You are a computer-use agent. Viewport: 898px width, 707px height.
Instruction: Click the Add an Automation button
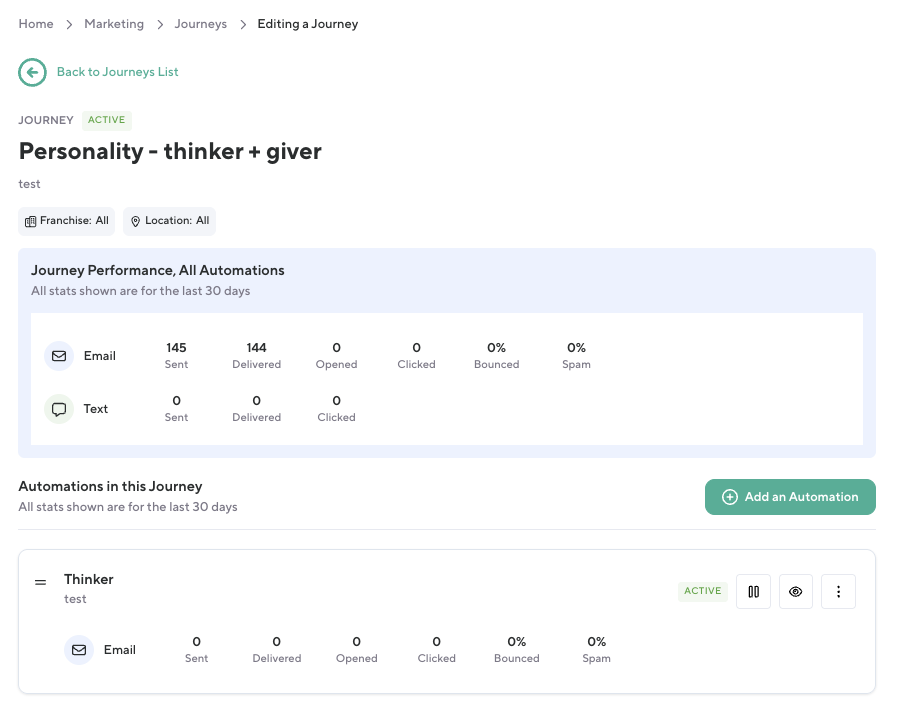[x=790, y=497]
